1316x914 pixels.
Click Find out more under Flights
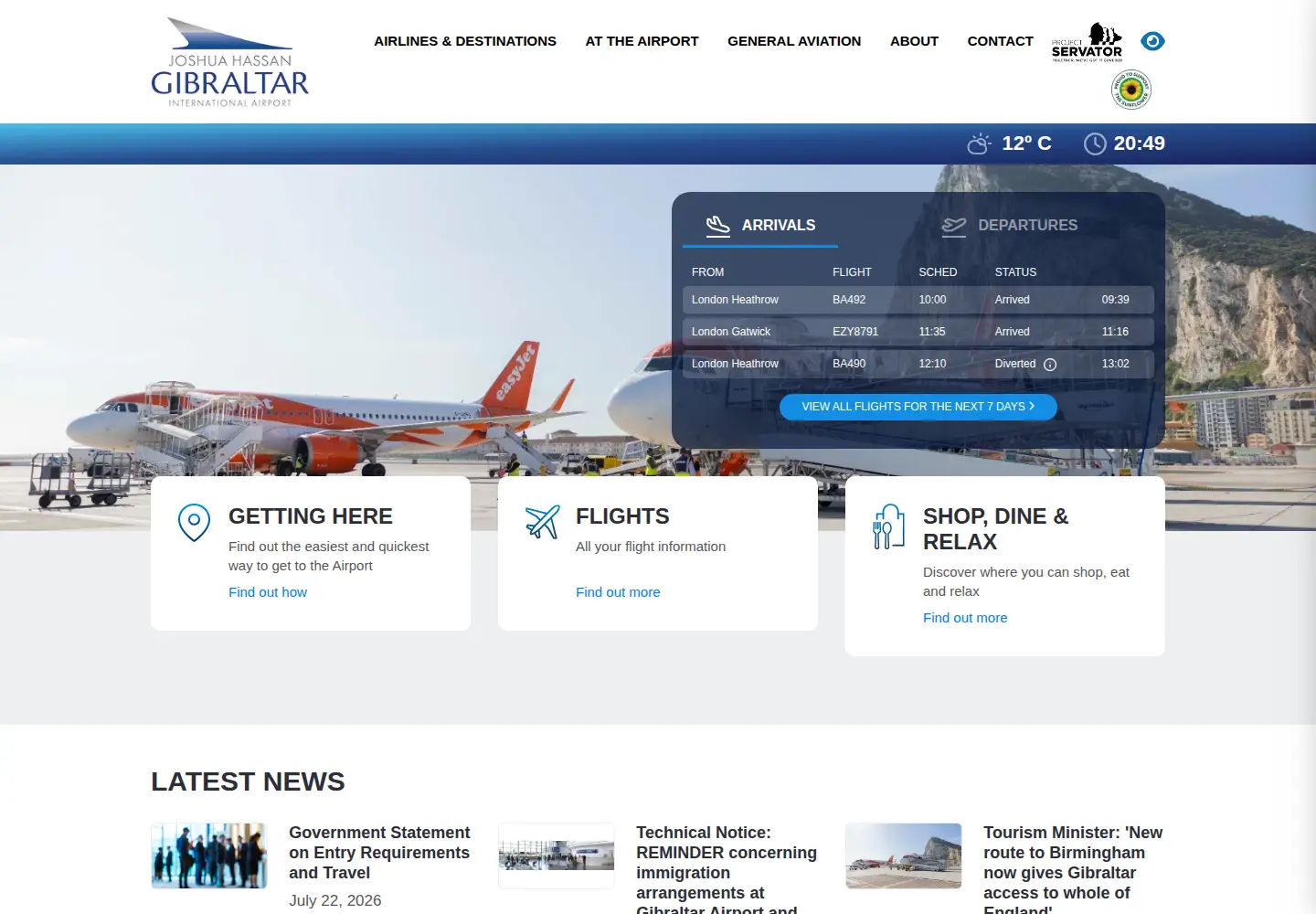pyautogui.click(x=618, y=592)
